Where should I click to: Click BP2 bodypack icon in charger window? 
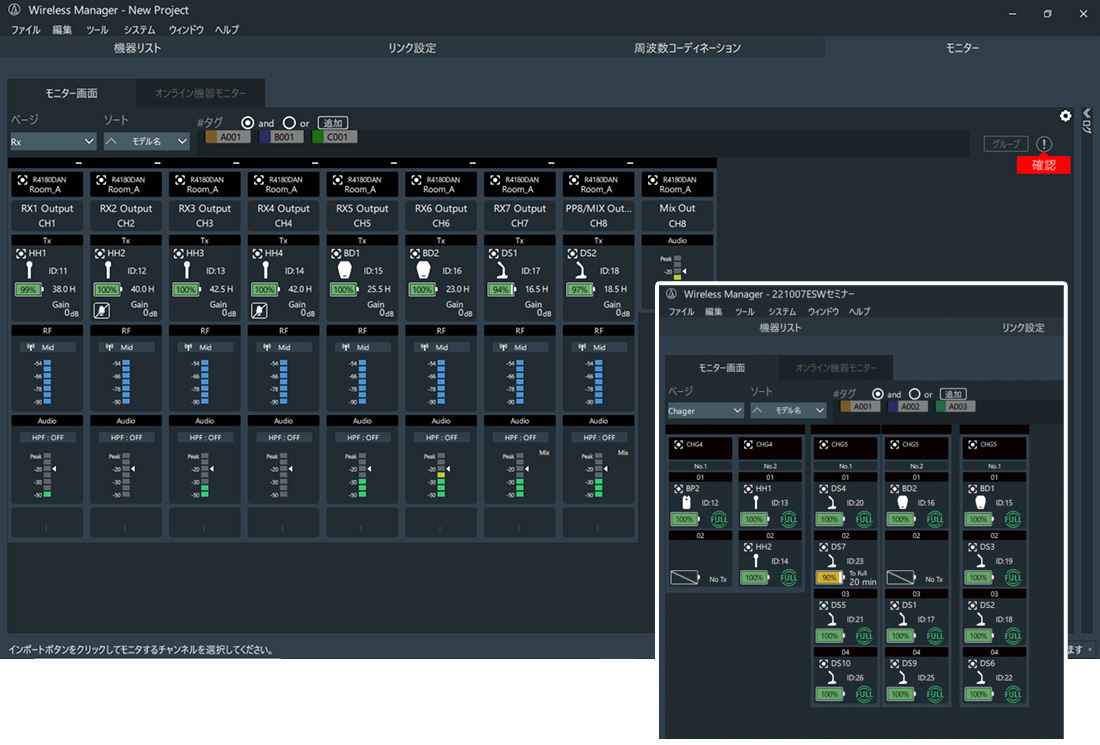687,502
